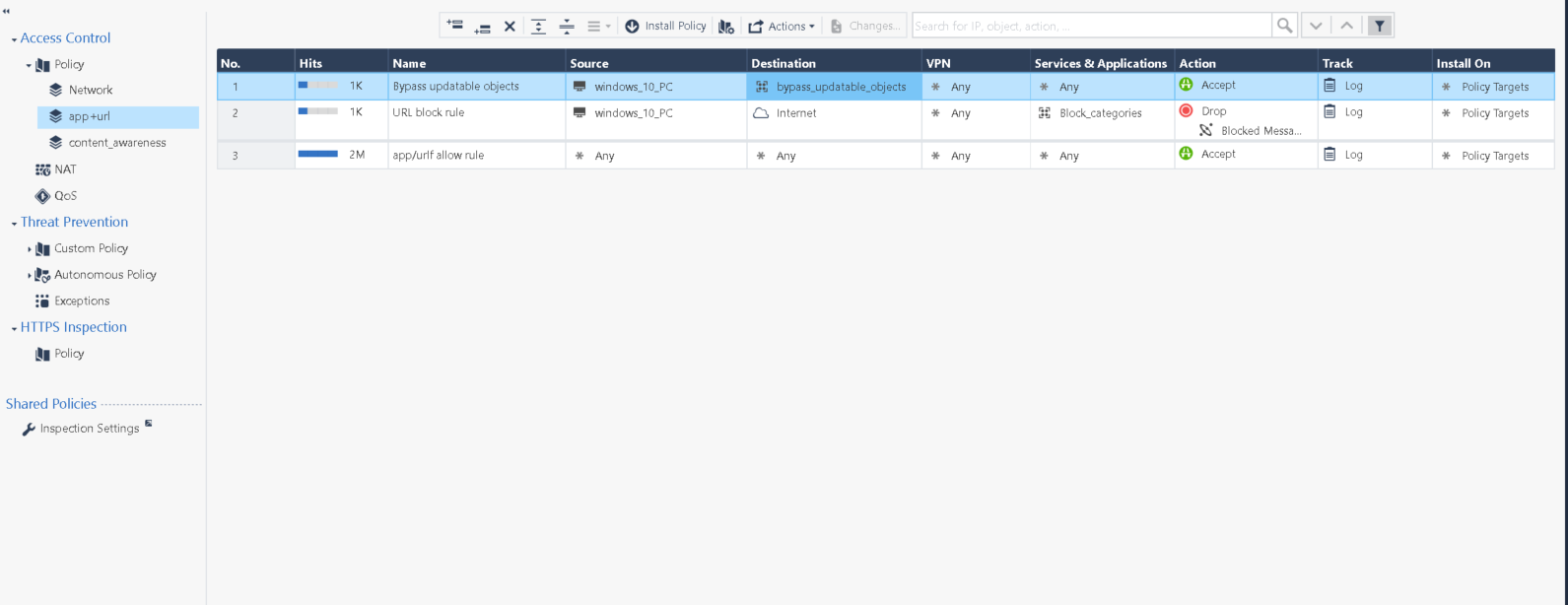Click the Source column header

pyautogui.click(x=656, y=63)
